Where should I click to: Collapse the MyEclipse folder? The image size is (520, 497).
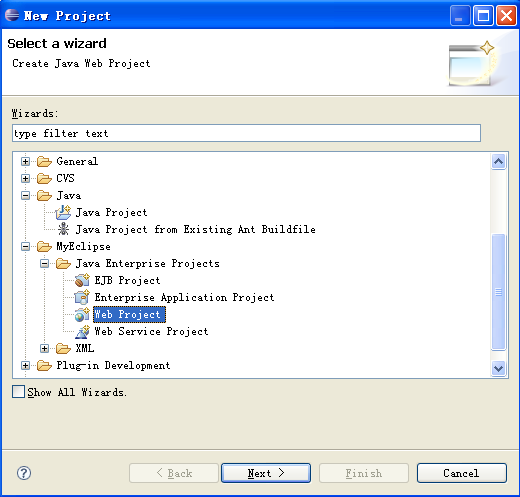pyautogui.click(x=25, y=247)
